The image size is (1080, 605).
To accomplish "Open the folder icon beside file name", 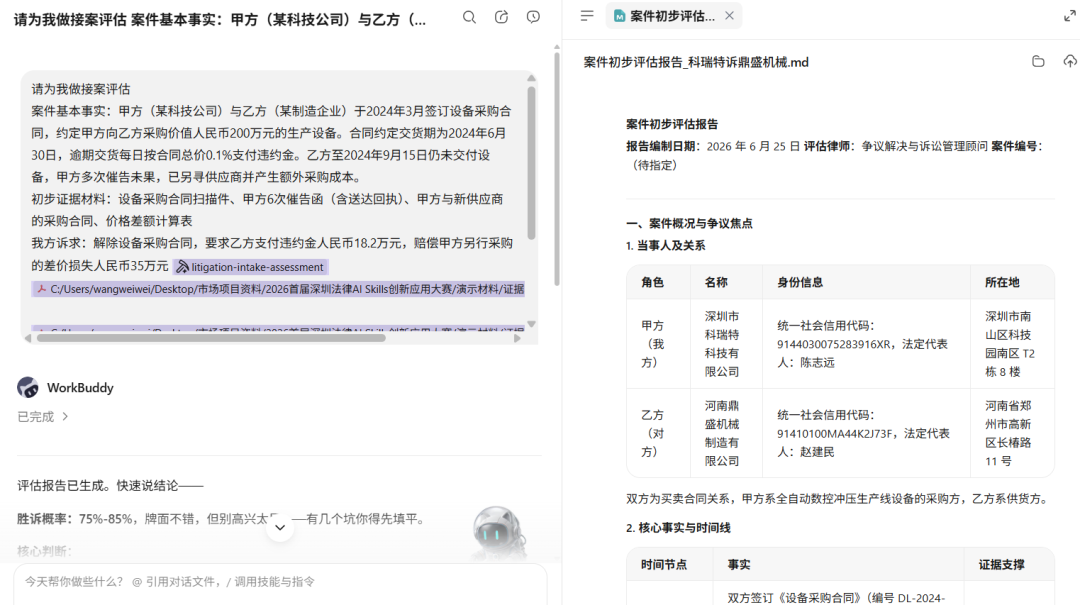I will click(x=1038, y=62).
